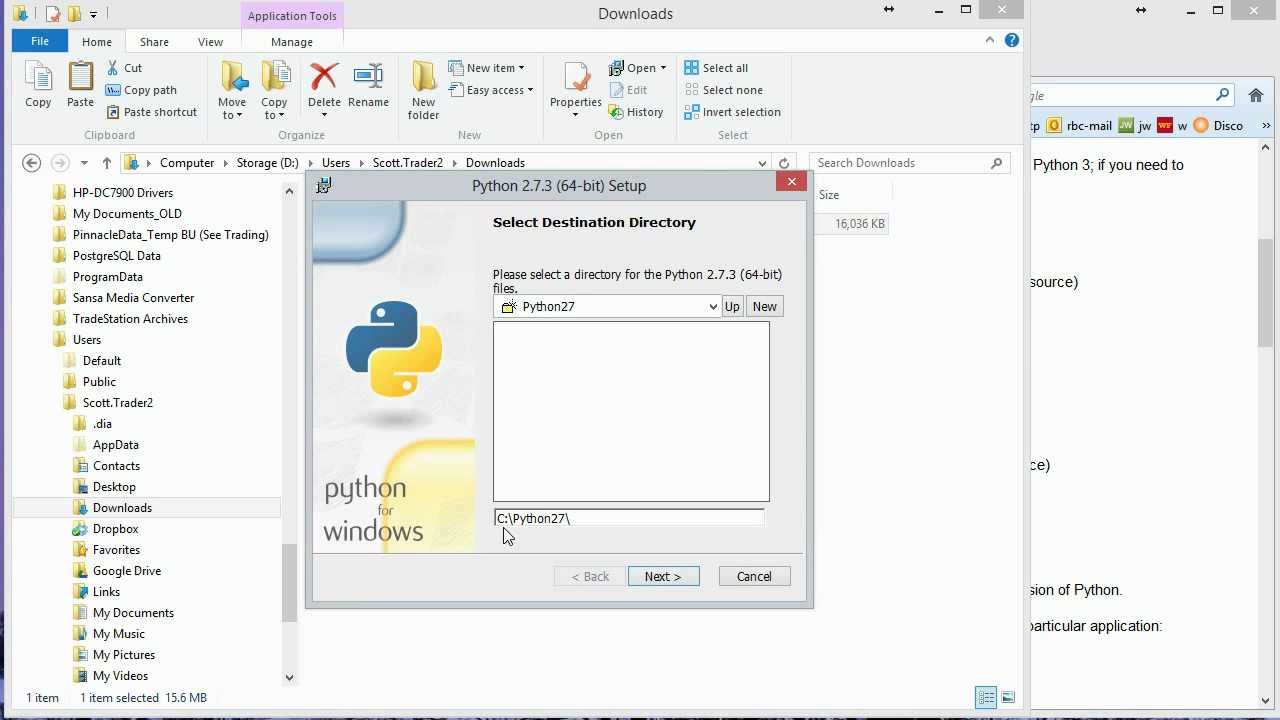The height and width of the screenshot is (720, 1280).
Task: Select Desktop in navigation tree
Action: 114,487
